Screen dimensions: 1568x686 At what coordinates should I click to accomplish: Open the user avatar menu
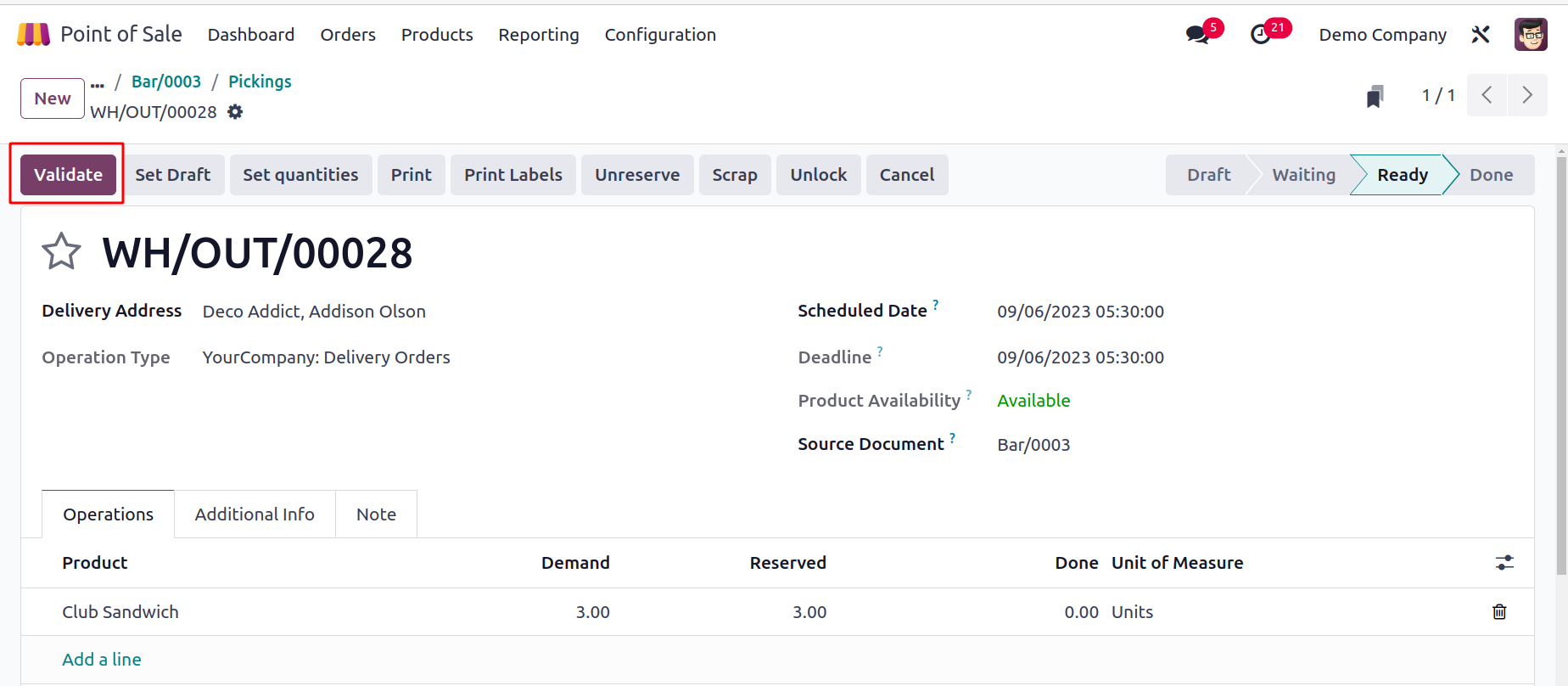coord(1531,34)
